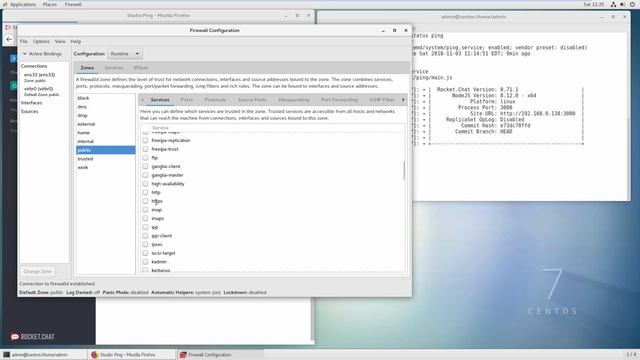640x360 pixels.
Task: Select the work zone
Action: [x=105, y=167]
